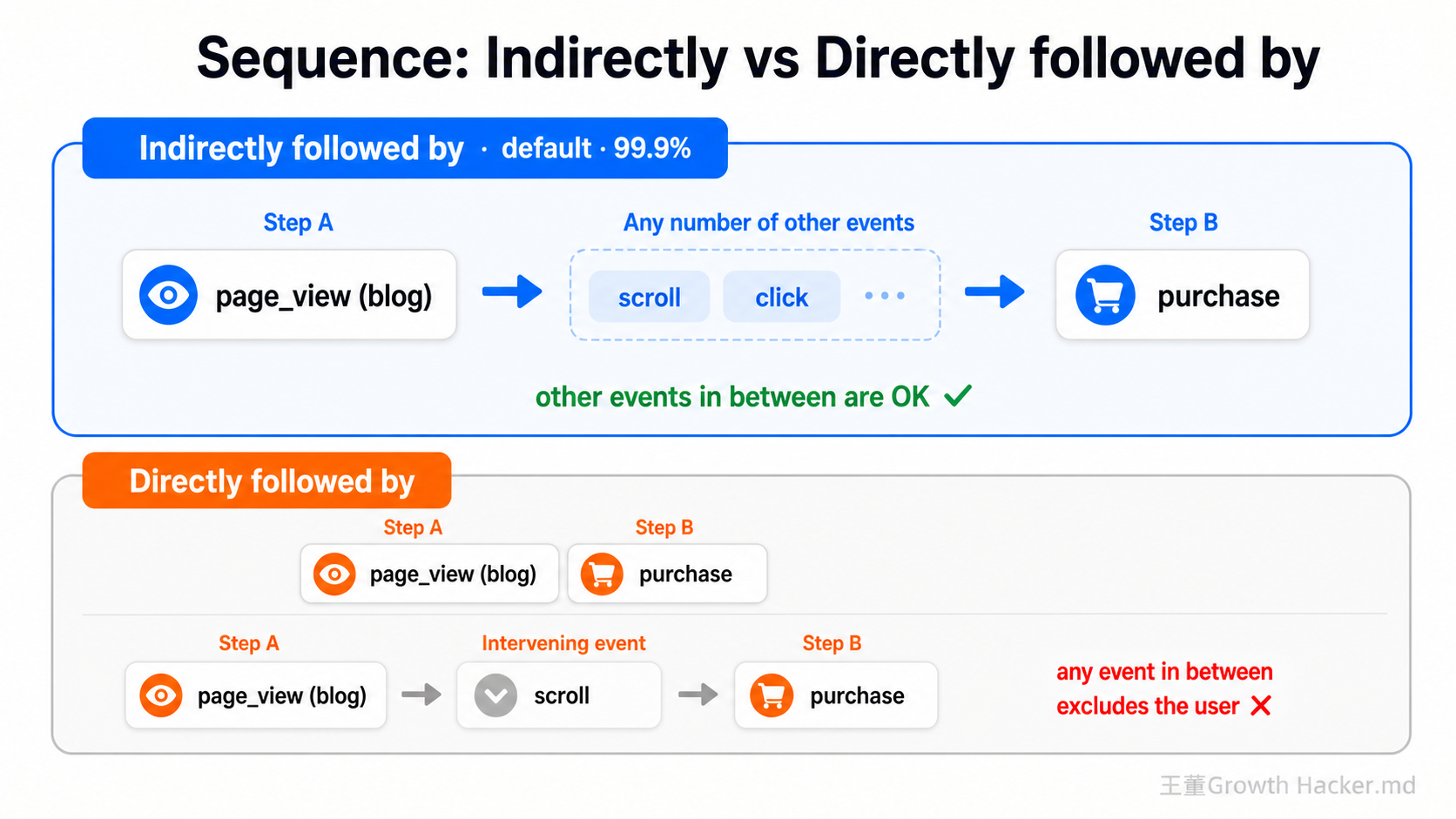The image size is (1456, 819).
Task: Click the gray arrow between page_view and scroll
Action: 421,695
